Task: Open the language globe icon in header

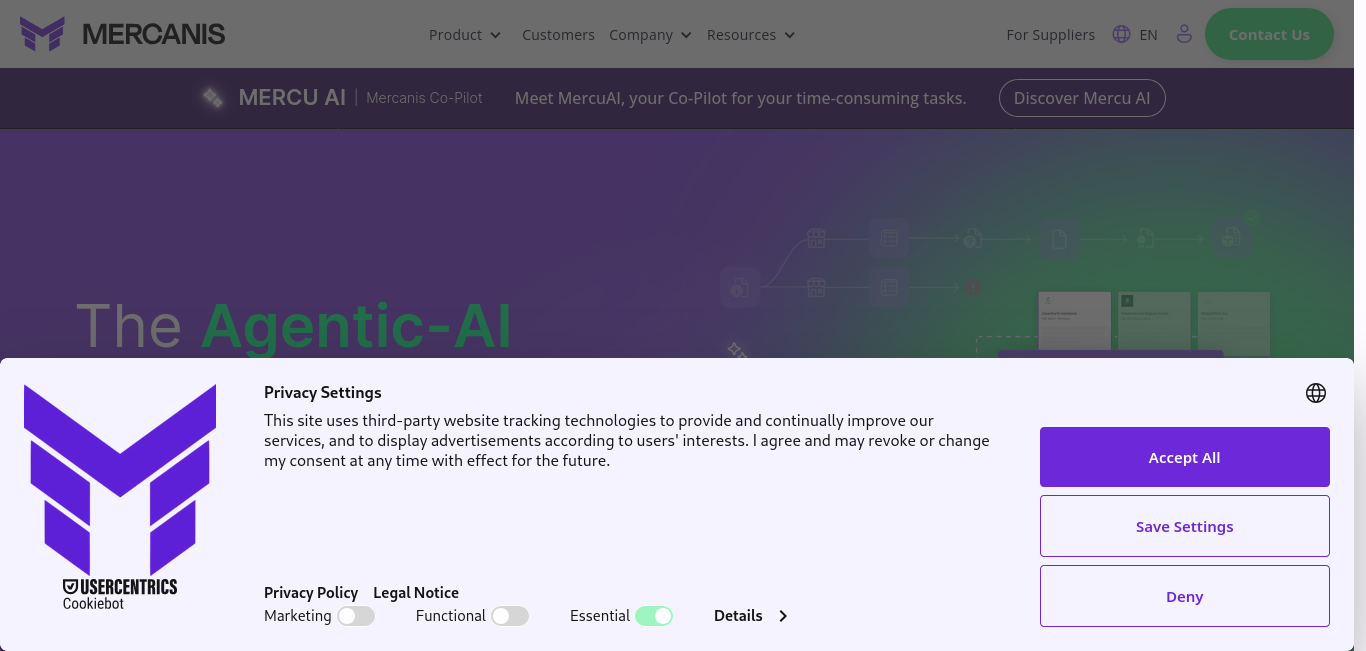Action: [1121, 34]
